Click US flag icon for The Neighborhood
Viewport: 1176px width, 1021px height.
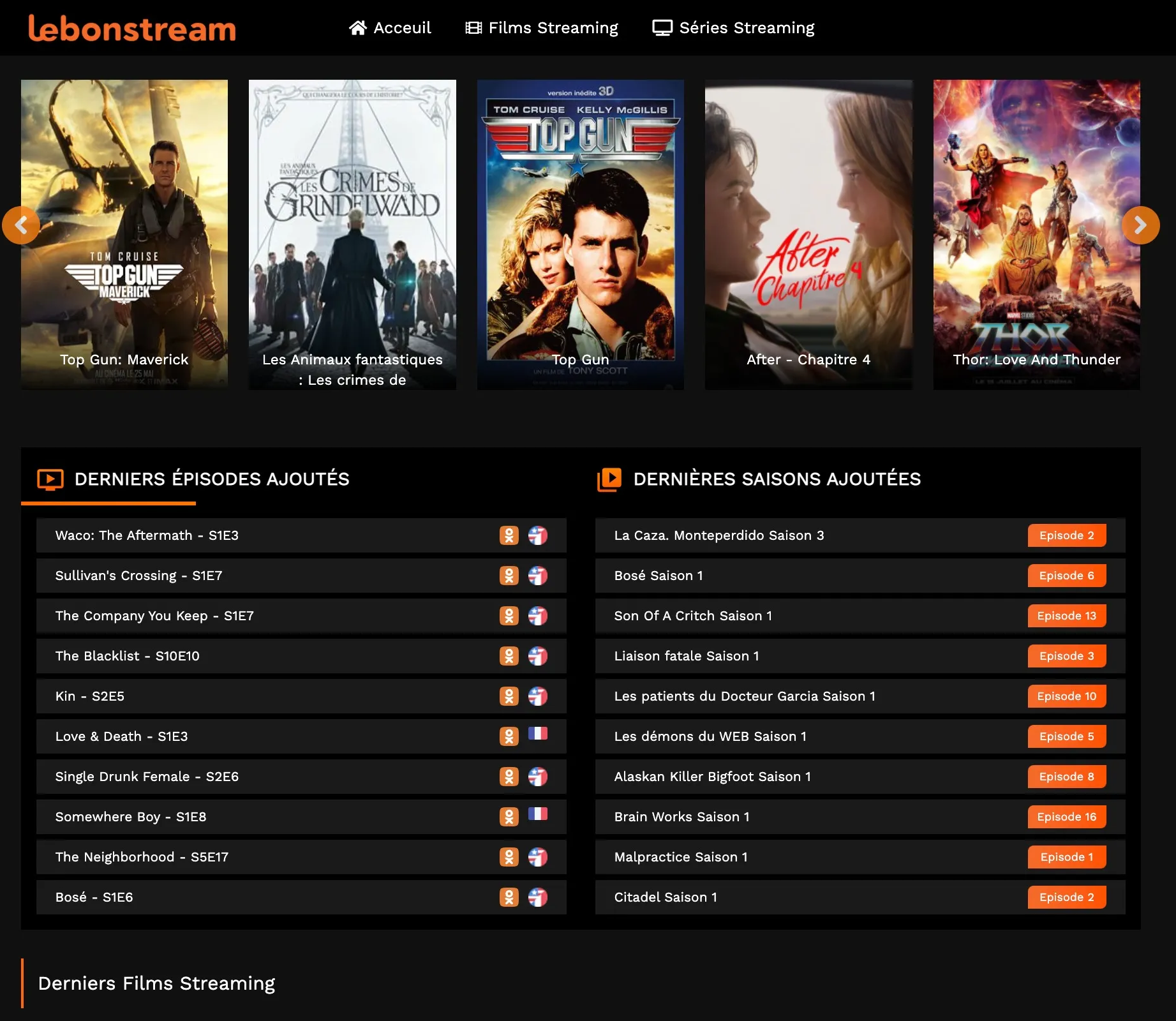(538, 857)
